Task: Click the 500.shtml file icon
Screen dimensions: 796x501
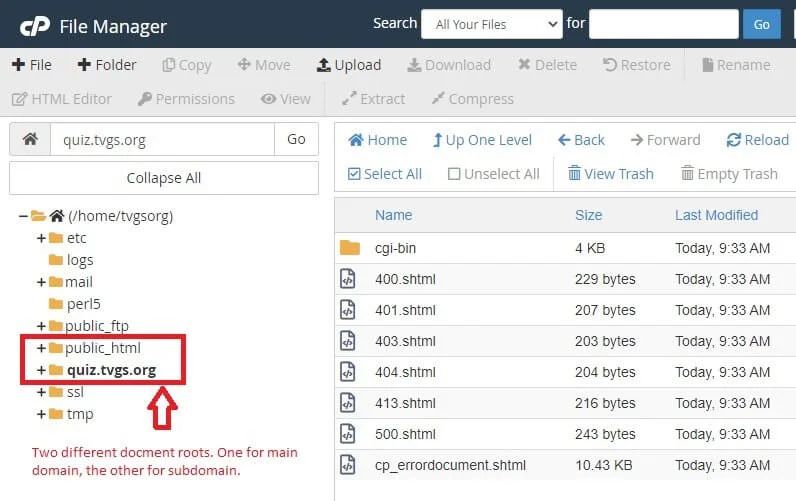Action: (348, 434)
